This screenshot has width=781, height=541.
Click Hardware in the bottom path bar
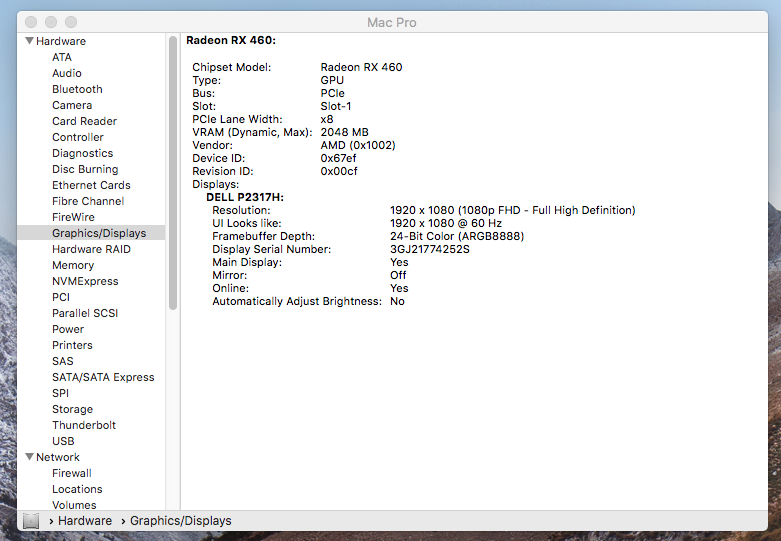tap(85, 521)
